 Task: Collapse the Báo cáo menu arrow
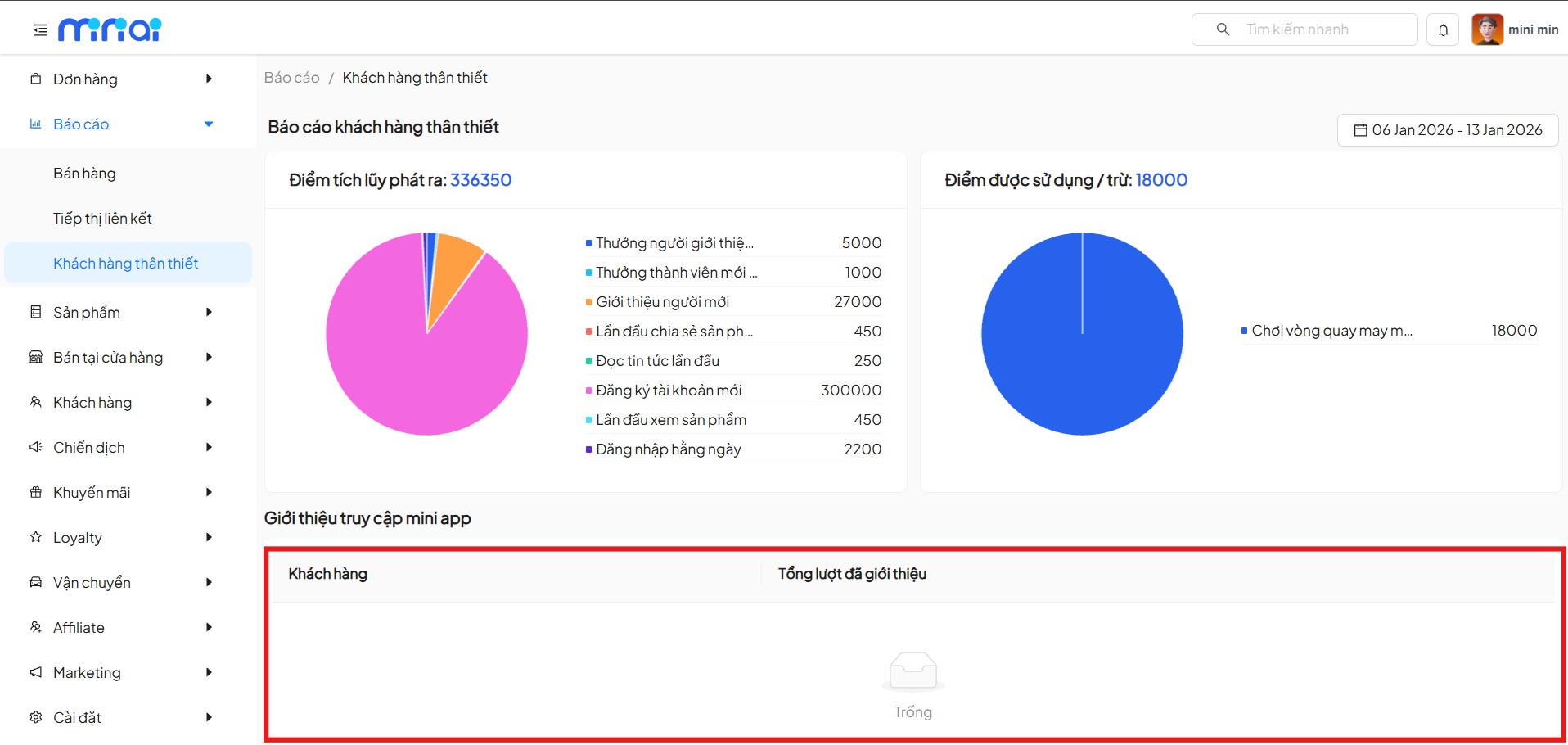209,124
